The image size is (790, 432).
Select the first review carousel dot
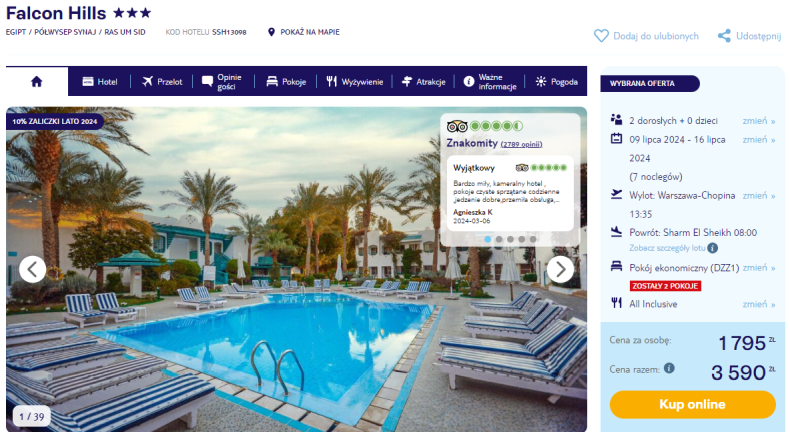click(x=488, y=239)
